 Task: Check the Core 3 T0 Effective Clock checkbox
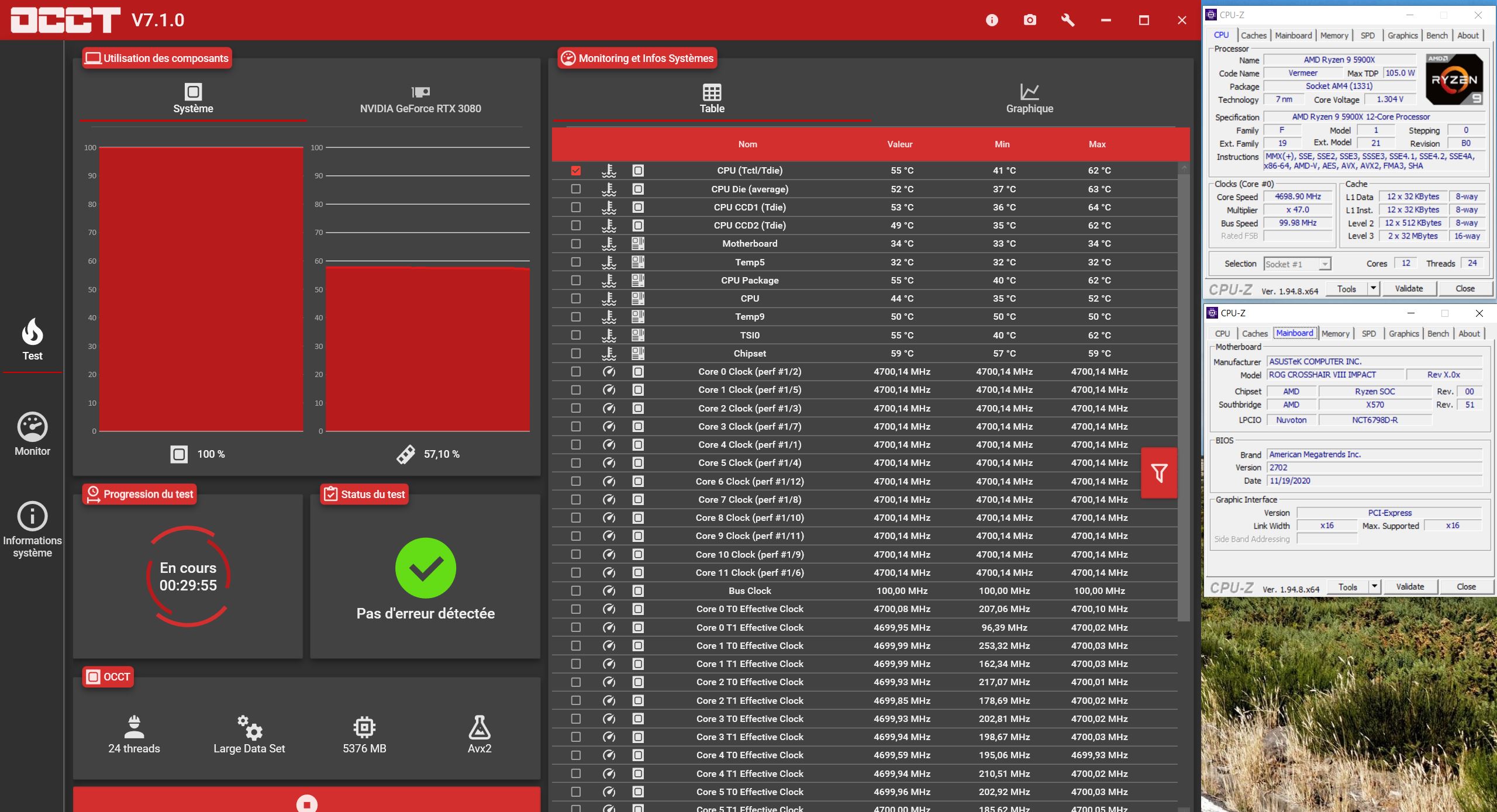576,719
